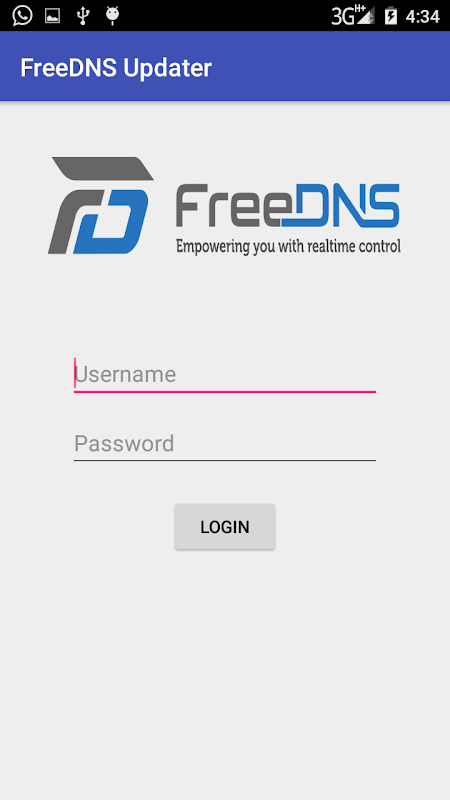Tap the WhatsApp notification icon

click(22, 15)
